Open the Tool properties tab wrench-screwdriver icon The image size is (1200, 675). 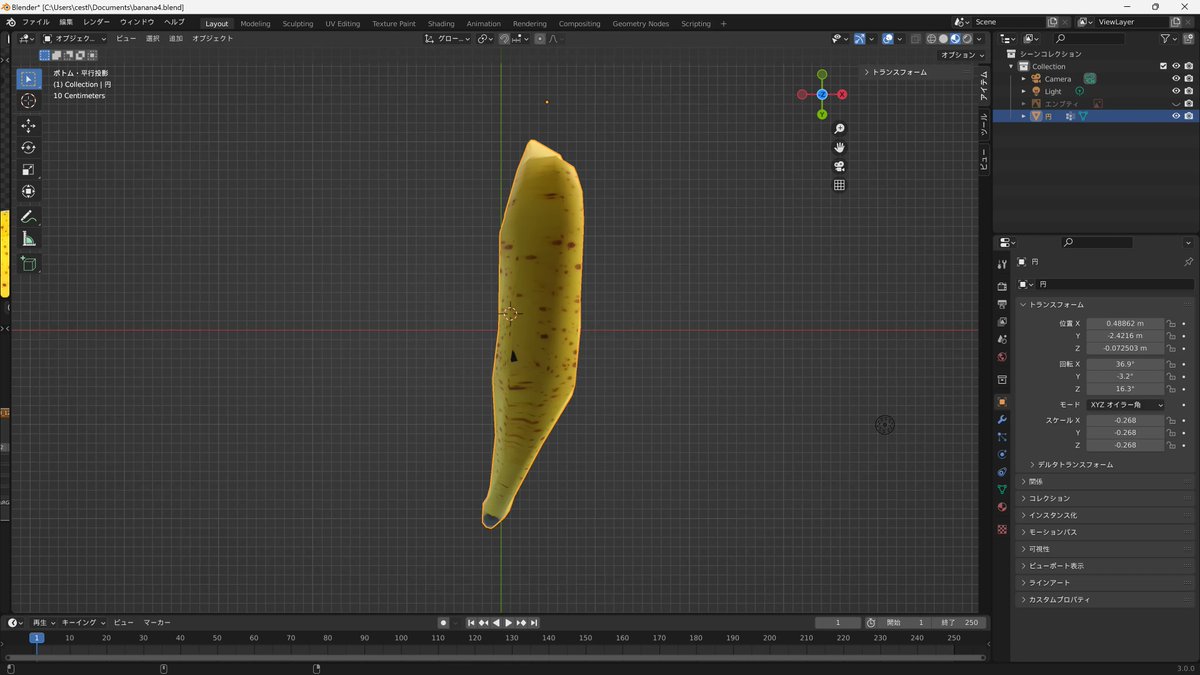[x=1002, y=264]
